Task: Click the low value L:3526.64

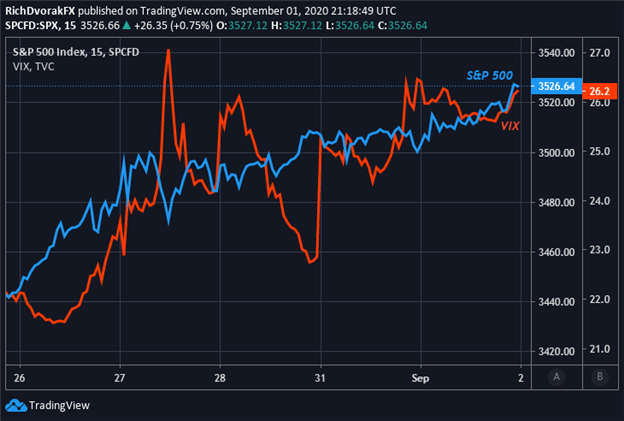Action: 350,25
